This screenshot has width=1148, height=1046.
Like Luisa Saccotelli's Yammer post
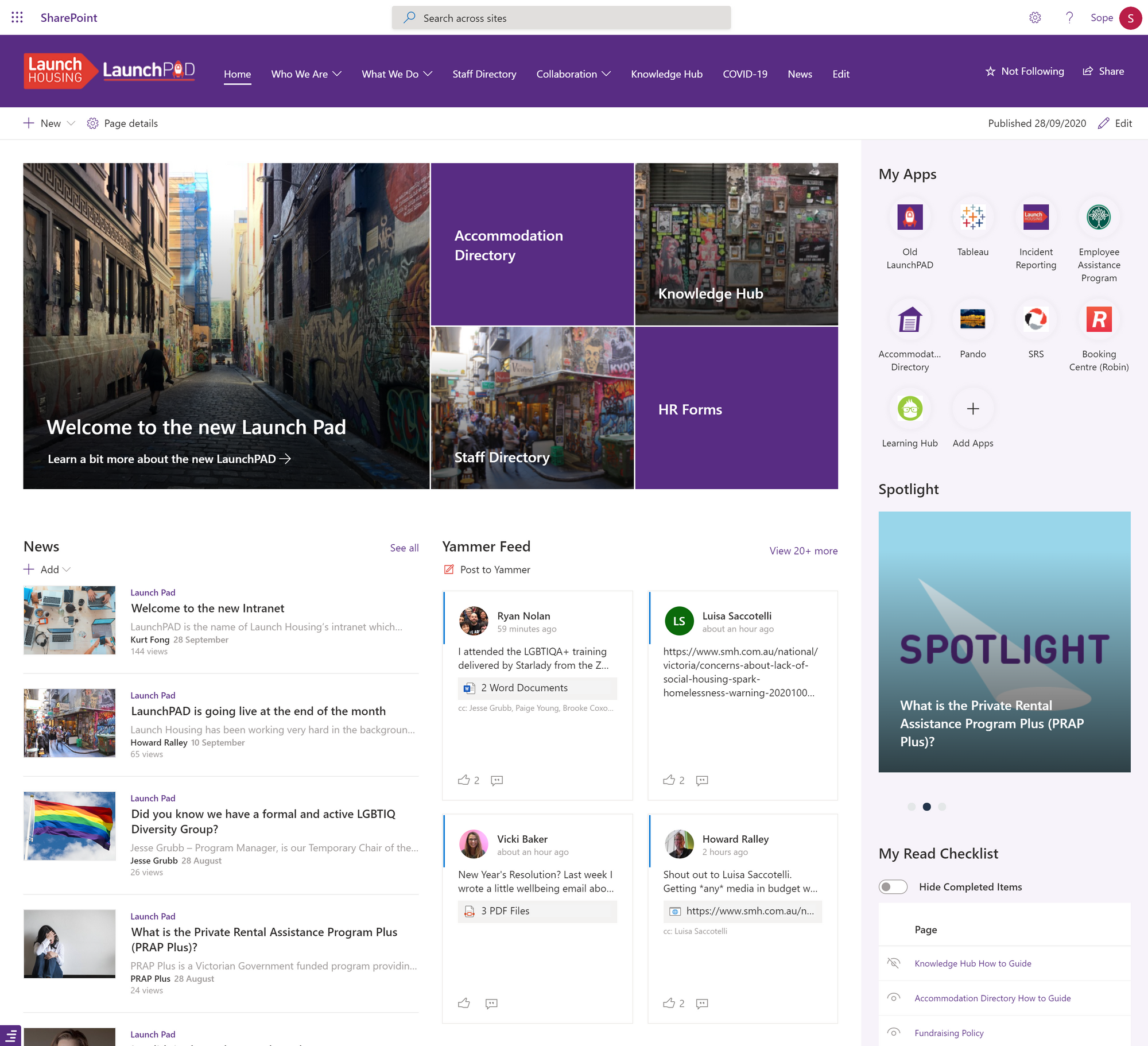(x=669, y=780)
